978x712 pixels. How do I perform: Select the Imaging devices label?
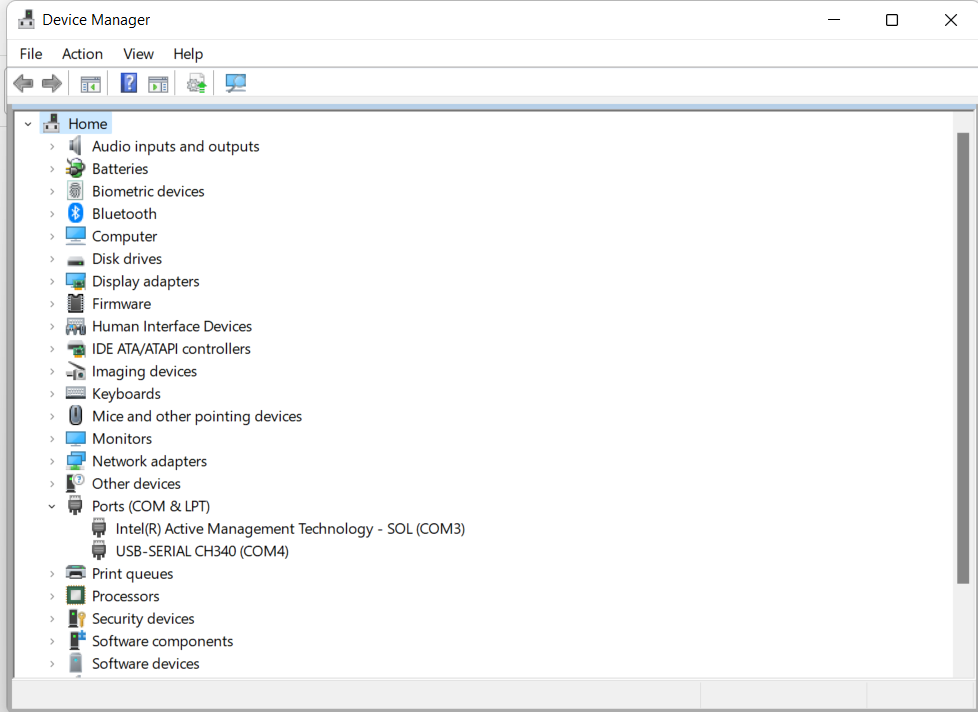[x=144, y=372]
